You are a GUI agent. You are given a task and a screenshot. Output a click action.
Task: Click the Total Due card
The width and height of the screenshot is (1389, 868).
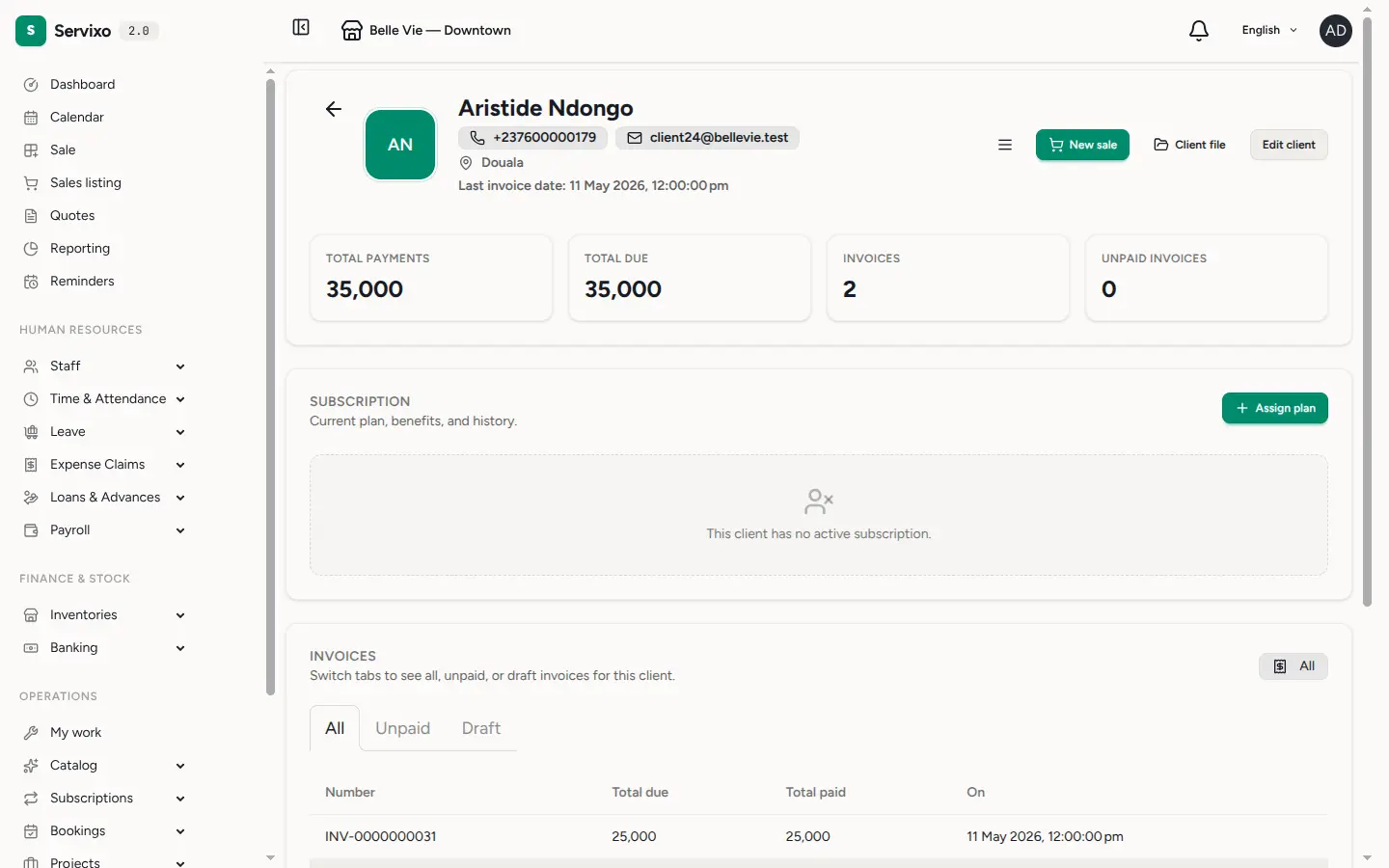pyautogui.click(x=690, y=278)
